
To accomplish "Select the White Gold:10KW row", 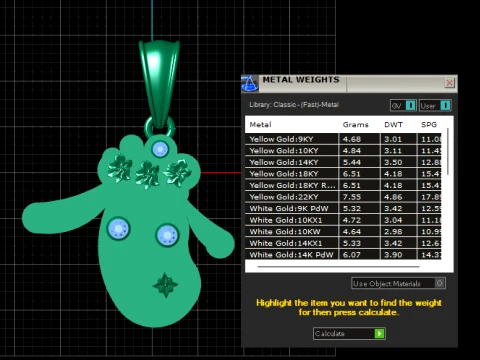I will (343, 231).
